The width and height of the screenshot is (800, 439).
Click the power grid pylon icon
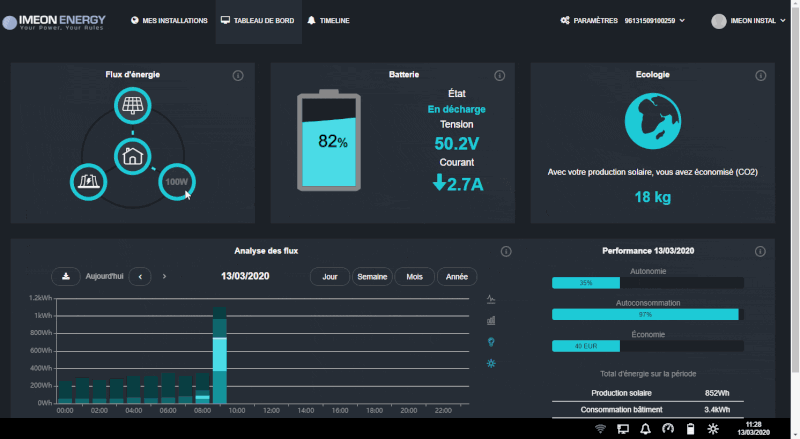point(87,182)
